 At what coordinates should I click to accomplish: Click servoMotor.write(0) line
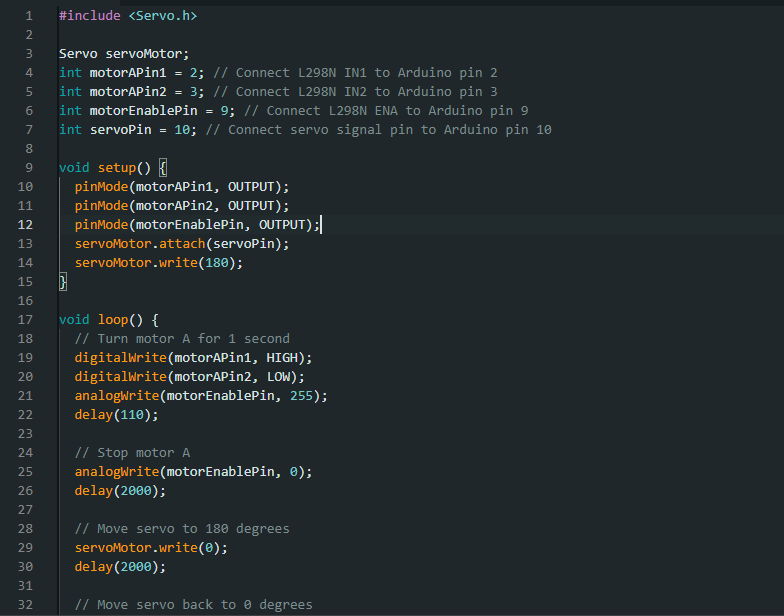tap(151, 548)
